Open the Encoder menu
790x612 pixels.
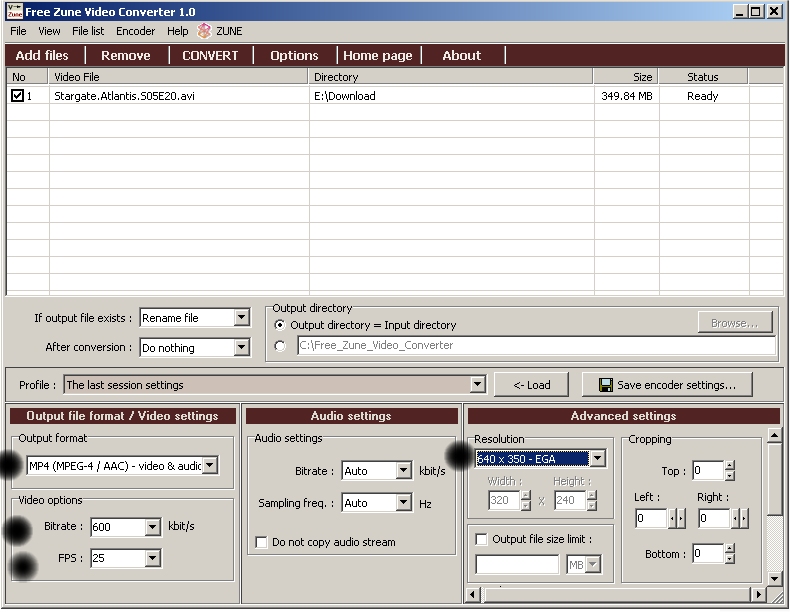tap(136, 31)
